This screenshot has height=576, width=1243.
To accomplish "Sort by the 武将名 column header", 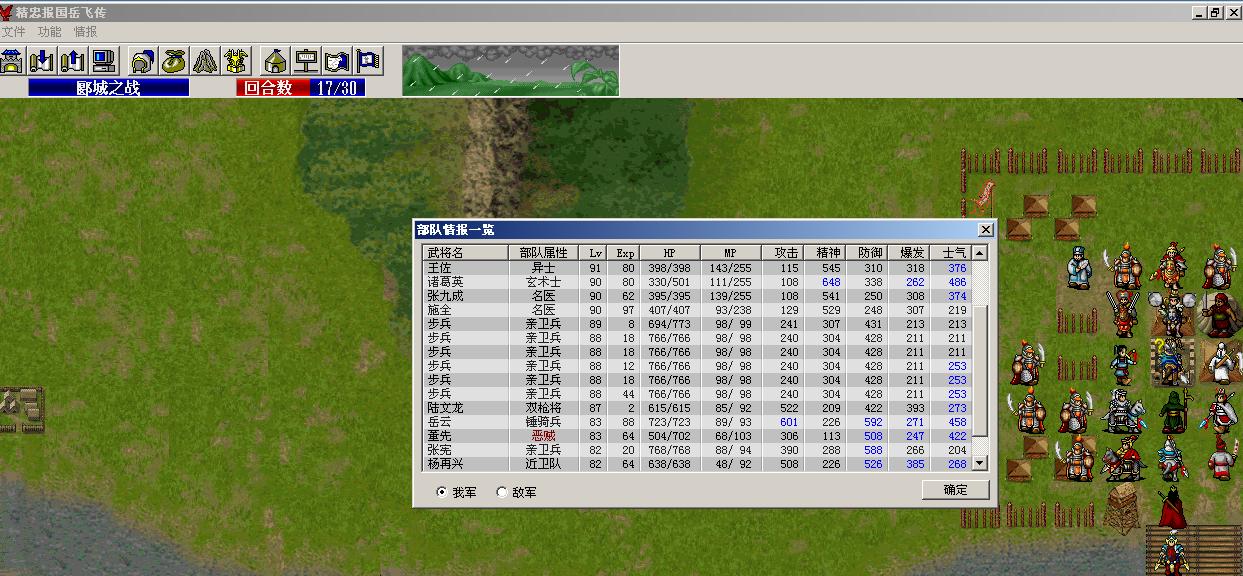I will point(466,253).
